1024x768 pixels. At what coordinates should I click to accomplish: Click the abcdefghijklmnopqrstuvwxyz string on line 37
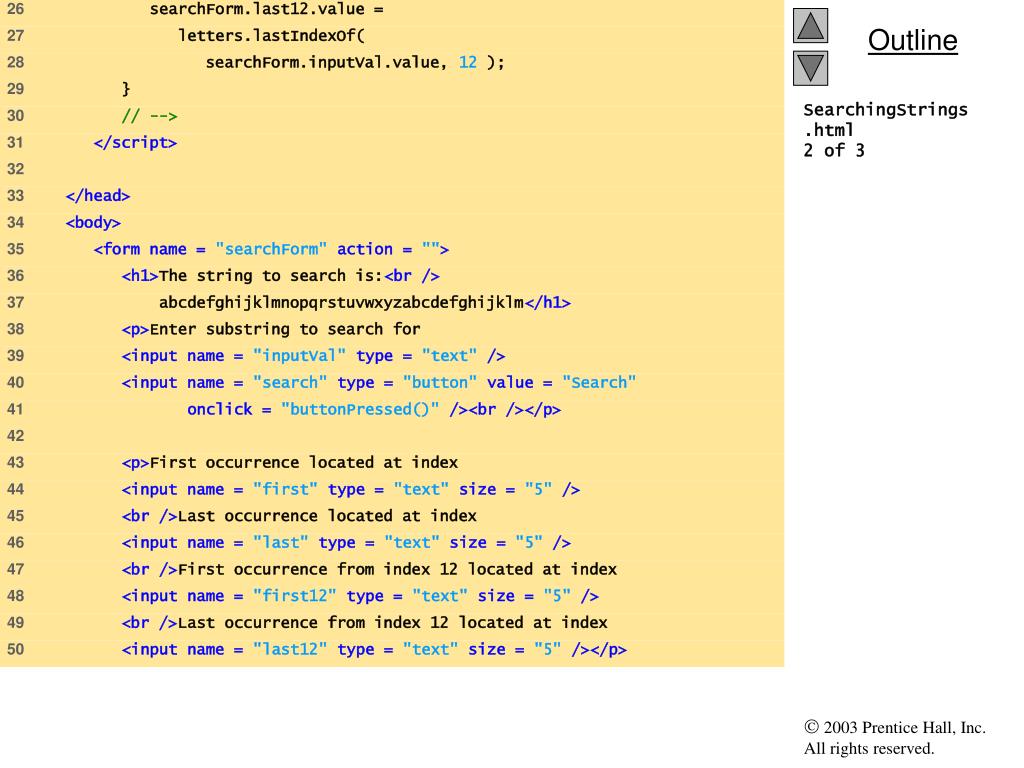pos(341,302)
